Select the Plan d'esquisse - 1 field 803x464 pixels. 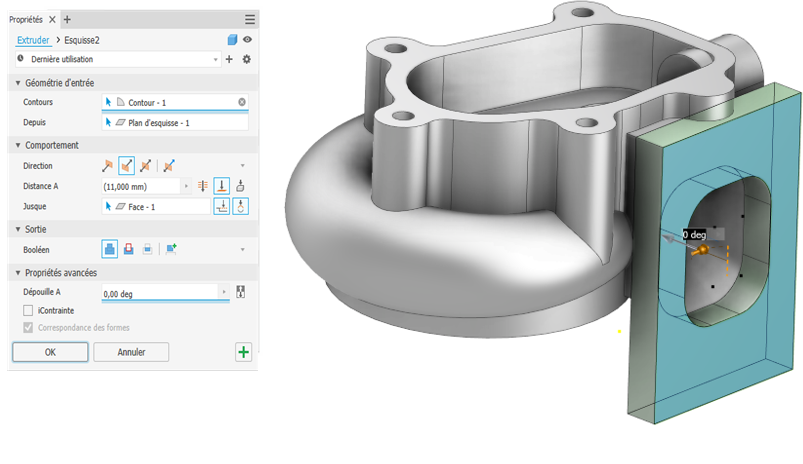175,123
